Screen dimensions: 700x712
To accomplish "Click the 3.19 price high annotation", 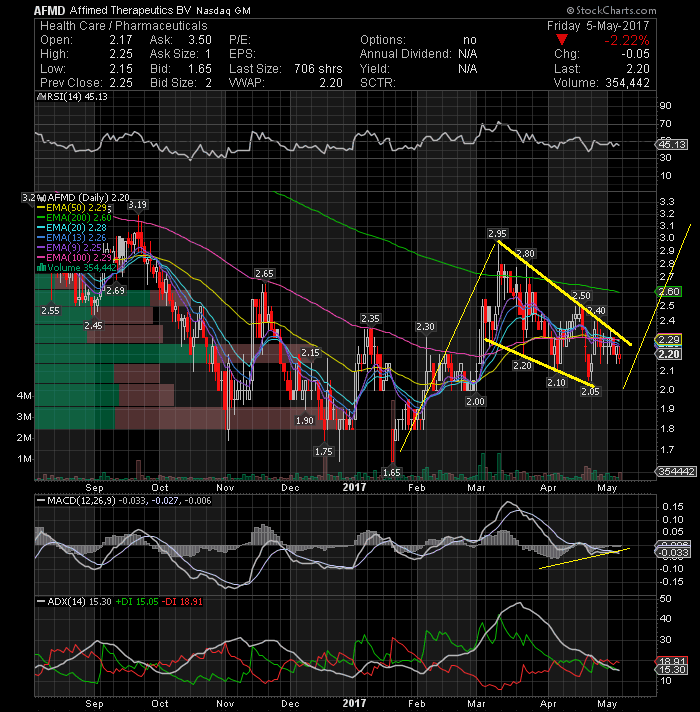I will coord(138,205).
